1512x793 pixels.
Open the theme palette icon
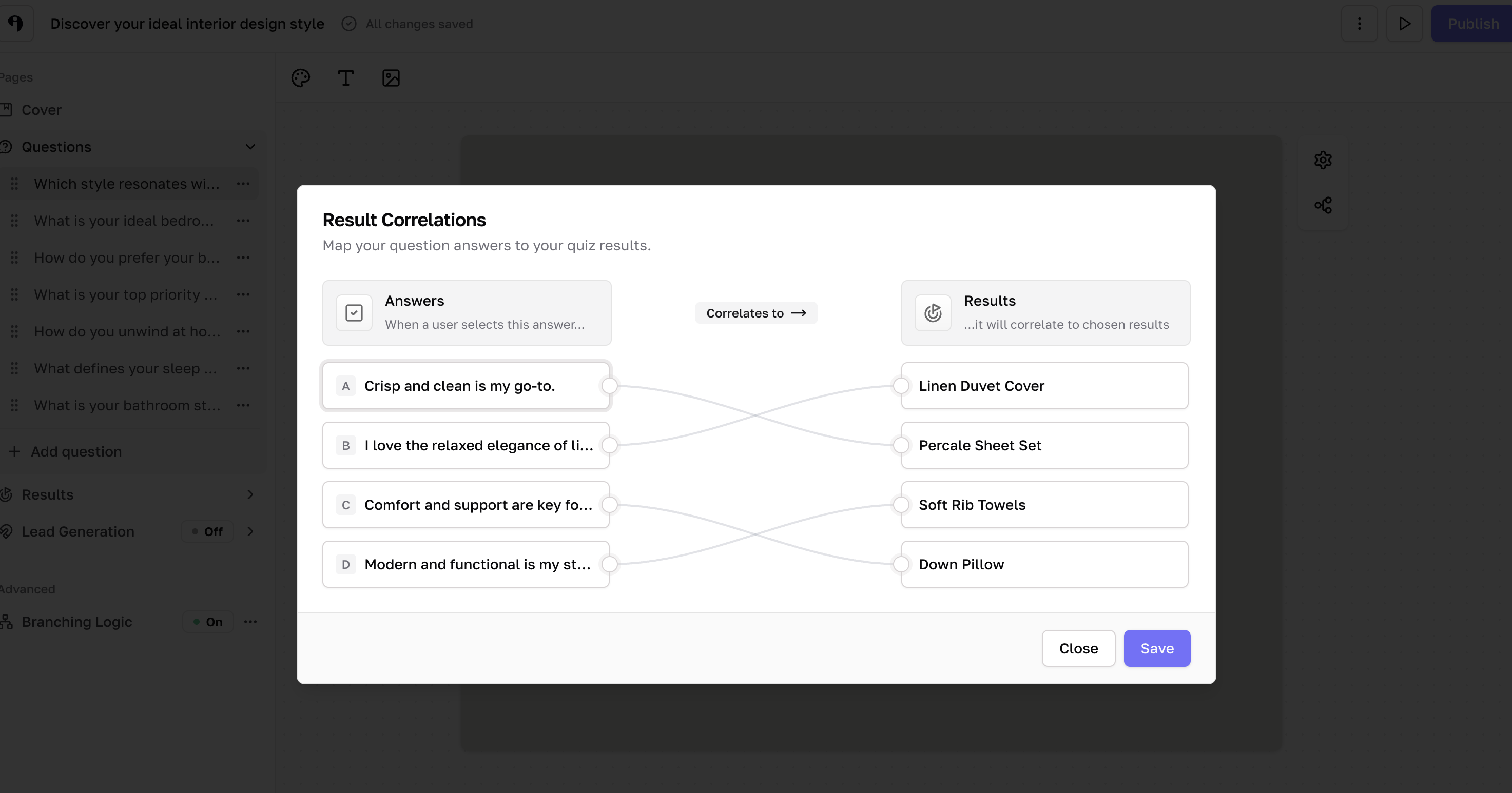[301, 78]
